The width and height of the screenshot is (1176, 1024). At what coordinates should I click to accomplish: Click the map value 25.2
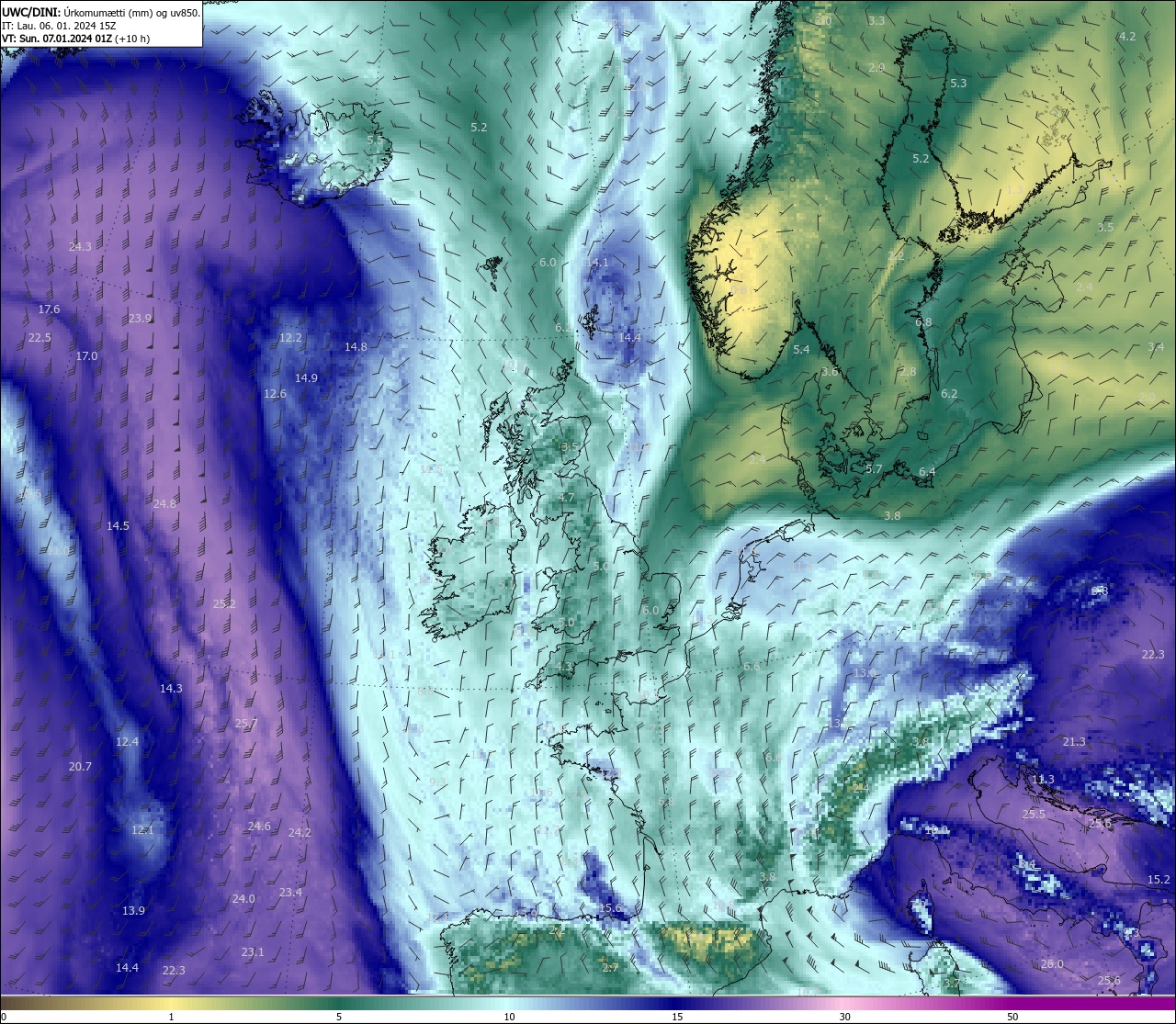pos(224,603)
